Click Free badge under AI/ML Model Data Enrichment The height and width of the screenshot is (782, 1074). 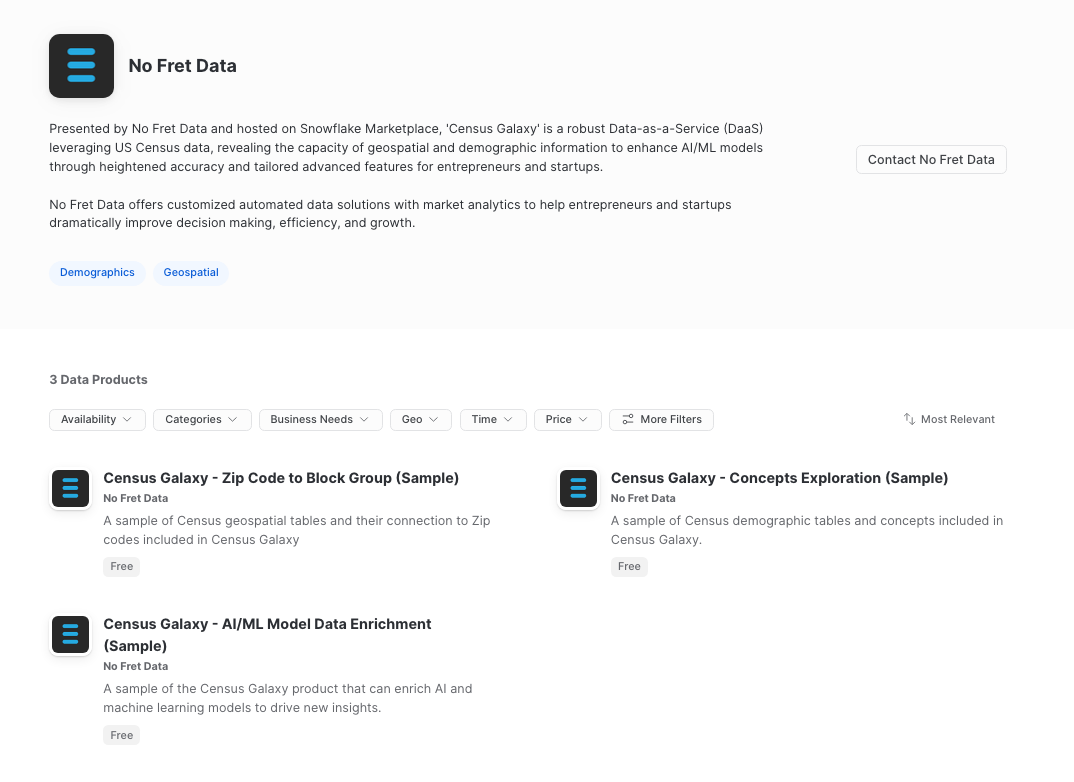point(121,735)
